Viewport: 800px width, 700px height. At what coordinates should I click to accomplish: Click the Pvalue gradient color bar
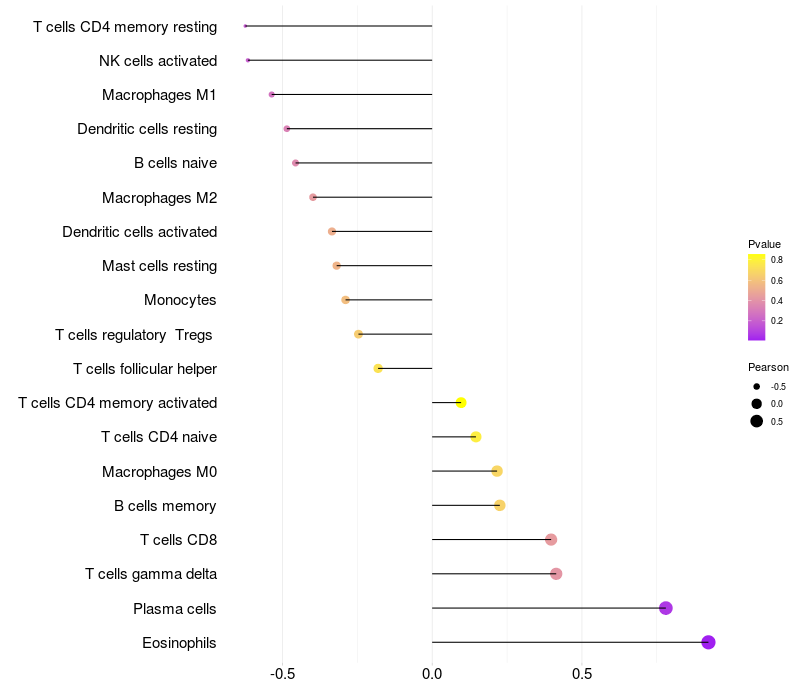point(756,297)
